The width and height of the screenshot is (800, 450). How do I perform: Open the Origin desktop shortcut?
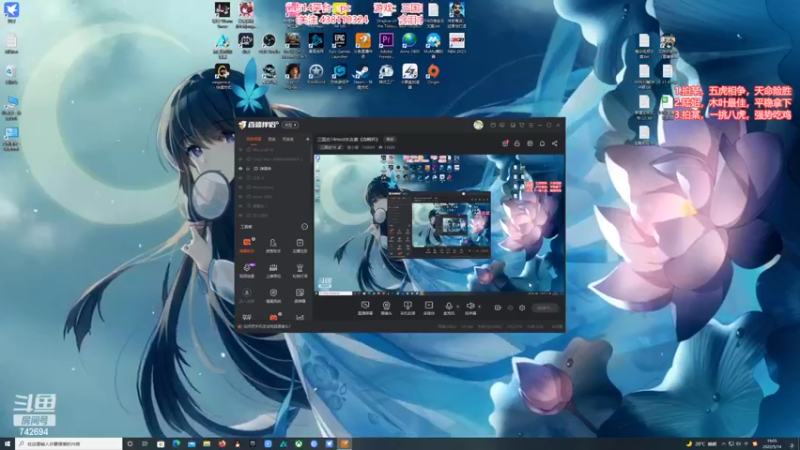433,72
